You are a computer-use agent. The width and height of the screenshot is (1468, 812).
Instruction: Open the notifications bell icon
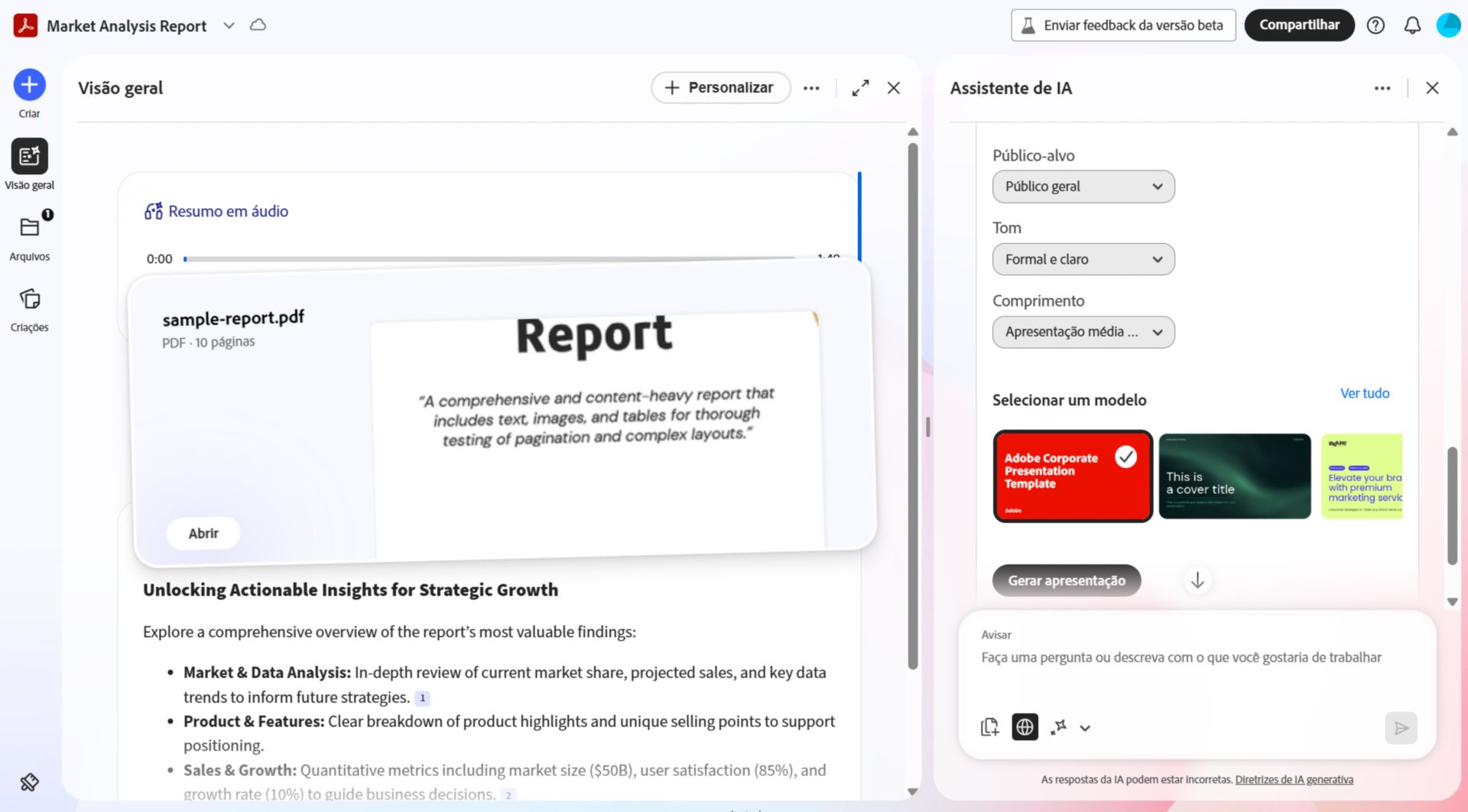point(1412,25)
